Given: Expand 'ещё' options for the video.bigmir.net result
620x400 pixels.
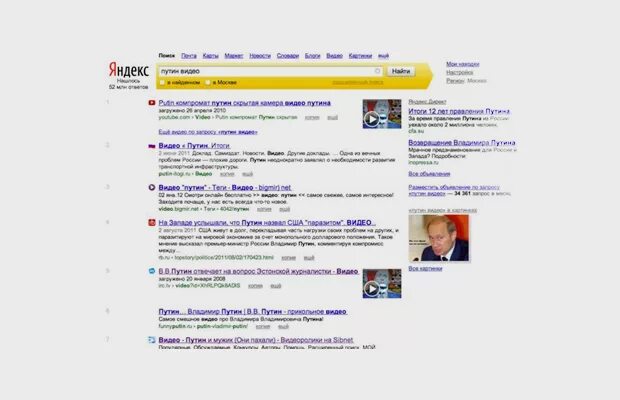Looking at the screenshot, I should [284, 209].
